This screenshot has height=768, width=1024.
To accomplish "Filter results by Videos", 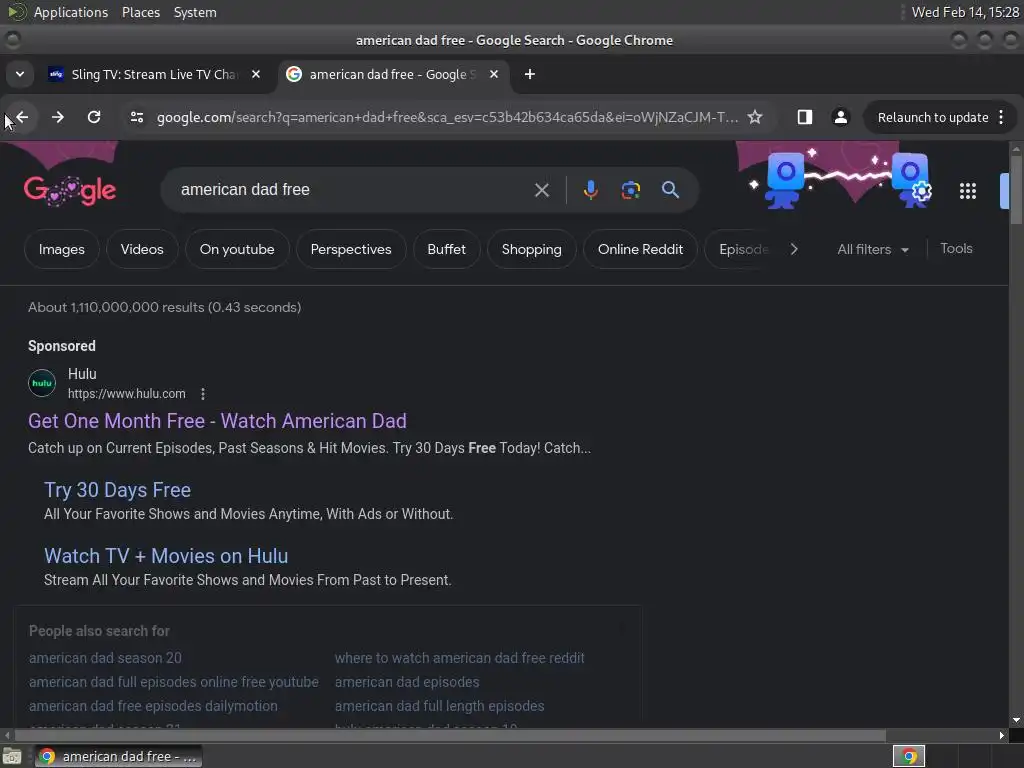I will [142, 249].
